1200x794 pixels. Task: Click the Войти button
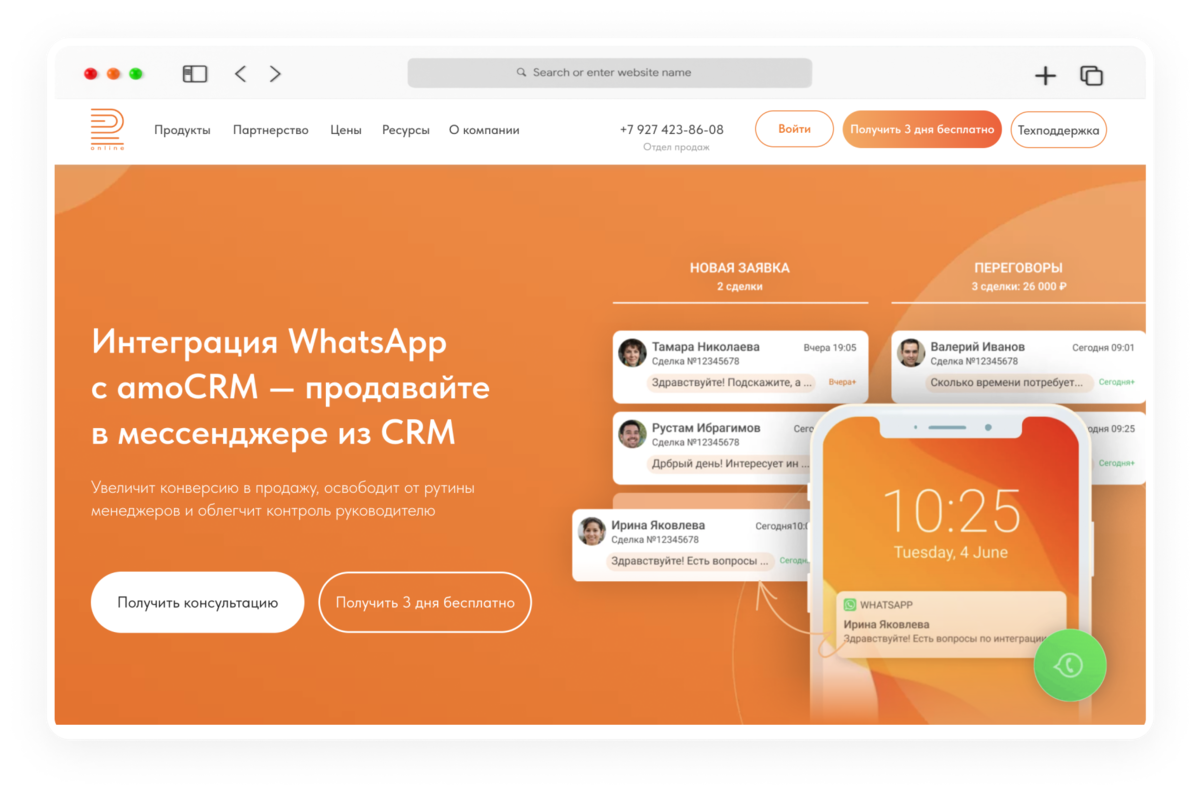[794, 129]
